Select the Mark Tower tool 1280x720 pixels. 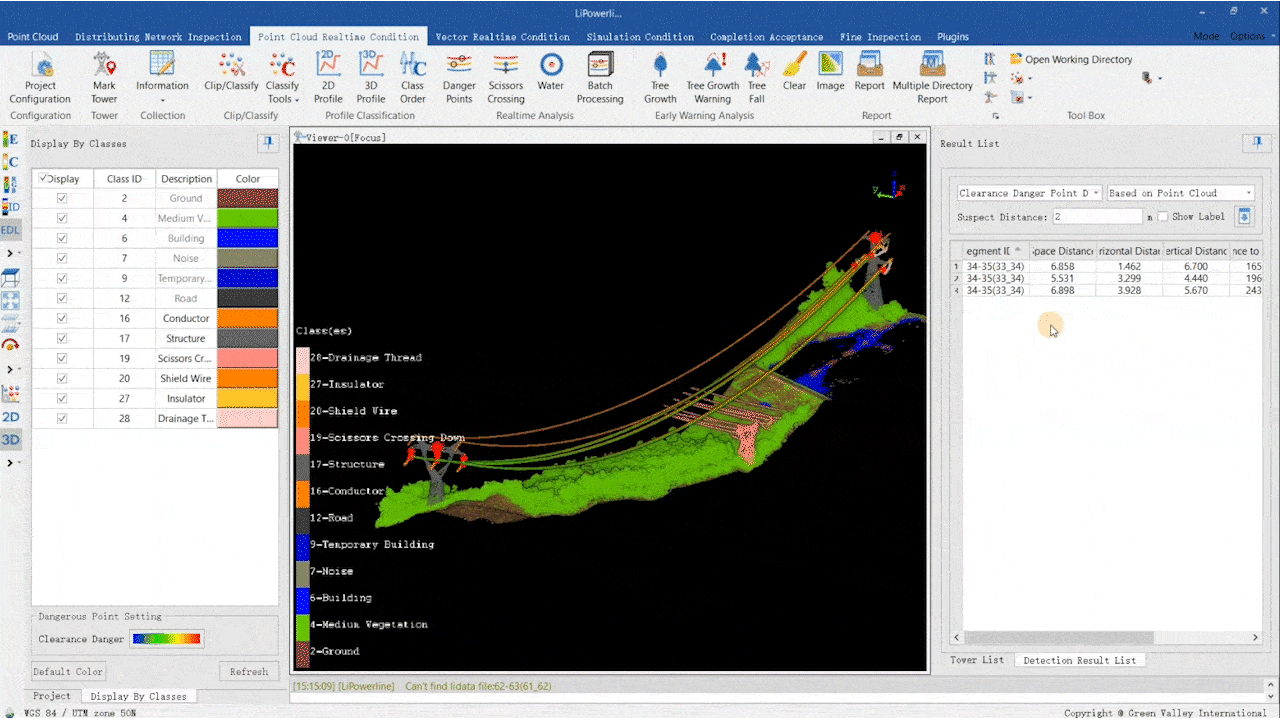104,79
